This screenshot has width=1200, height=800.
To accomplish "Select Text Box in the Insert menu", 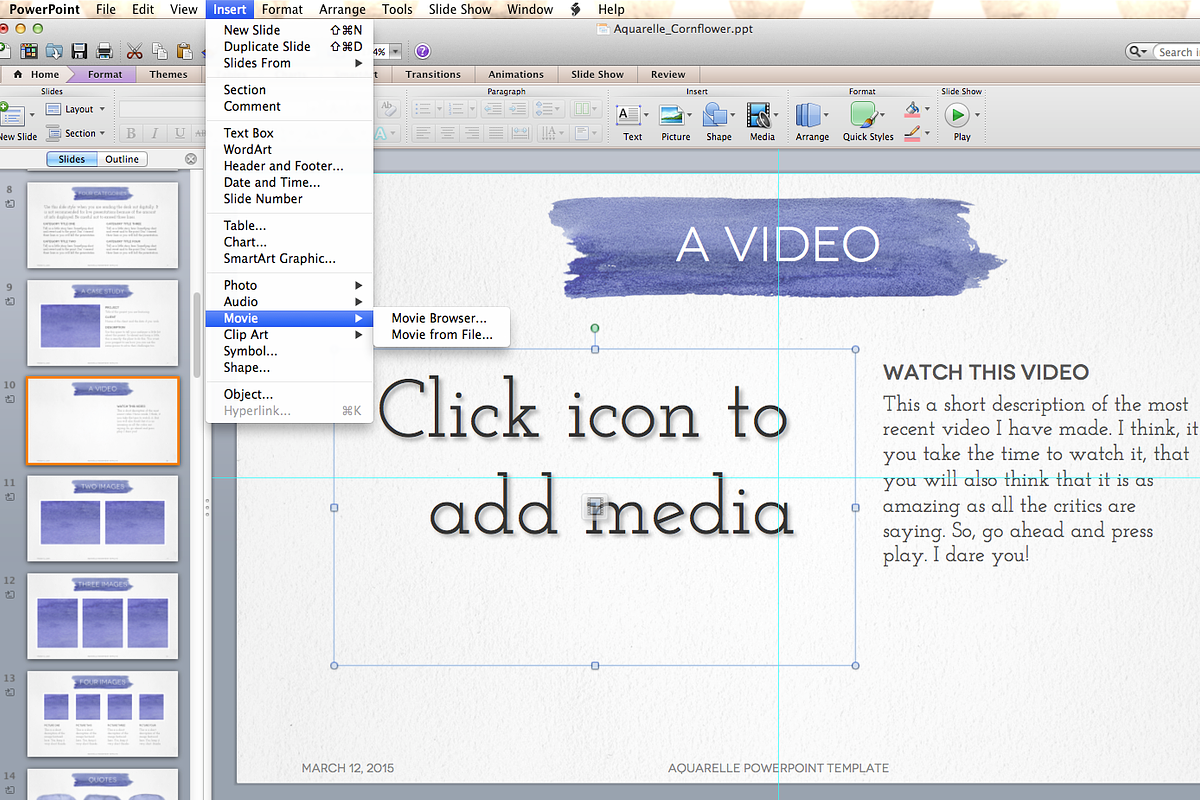I will tap(249, 133).
